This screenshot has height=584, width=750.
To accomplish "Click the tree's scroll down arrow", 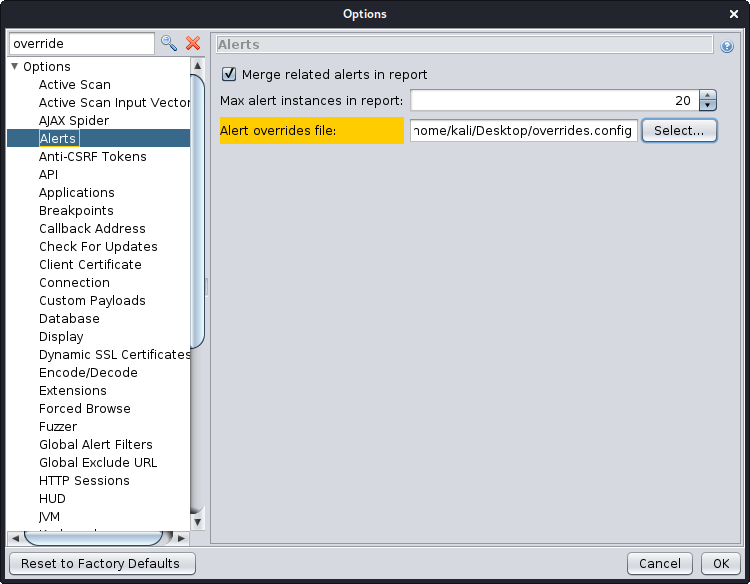I will [198, 522].
